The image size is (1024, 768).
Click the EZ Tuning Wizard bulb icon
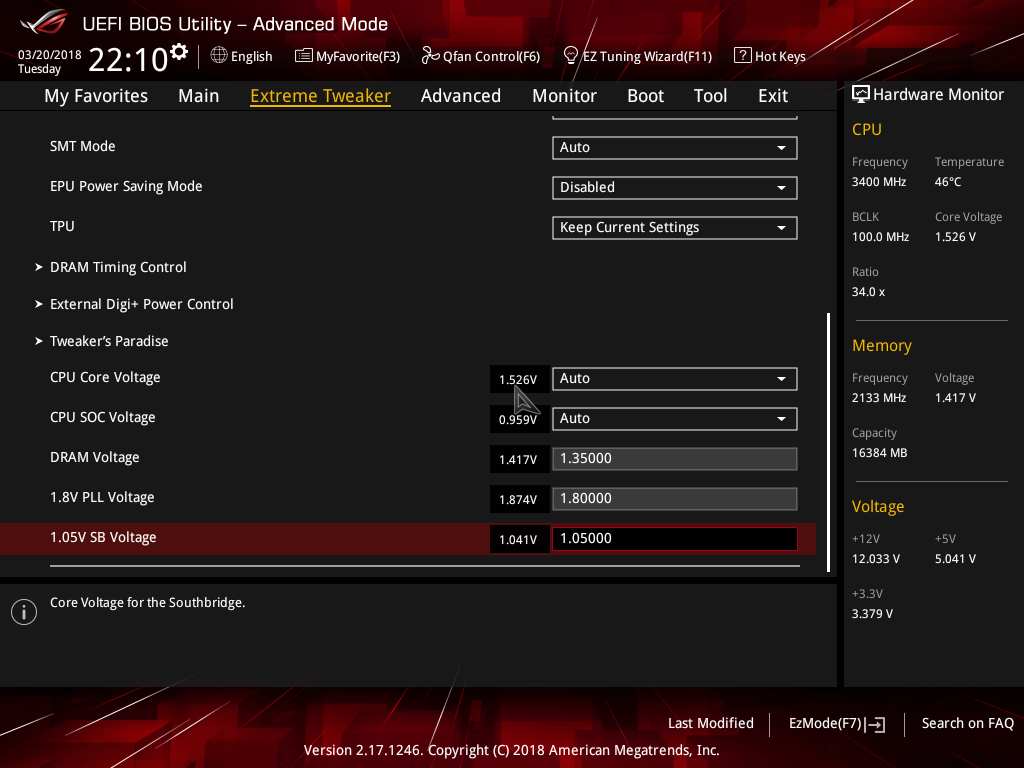(570, 56)
